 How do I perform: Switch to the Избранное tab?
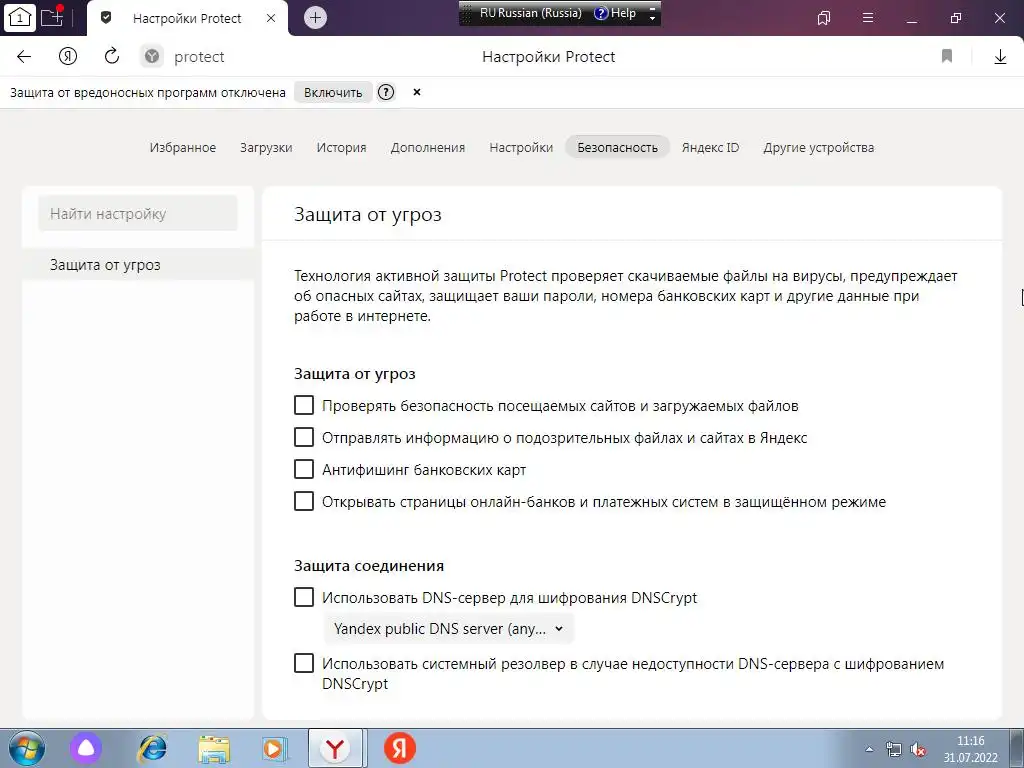[183, 148]
